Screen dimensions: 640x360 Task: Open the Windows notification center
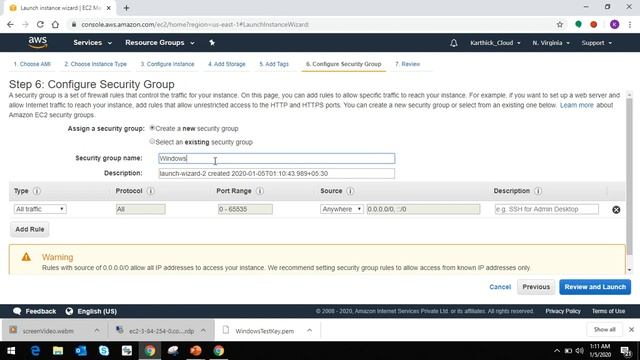pyautogui.click(x=626, y=351)
